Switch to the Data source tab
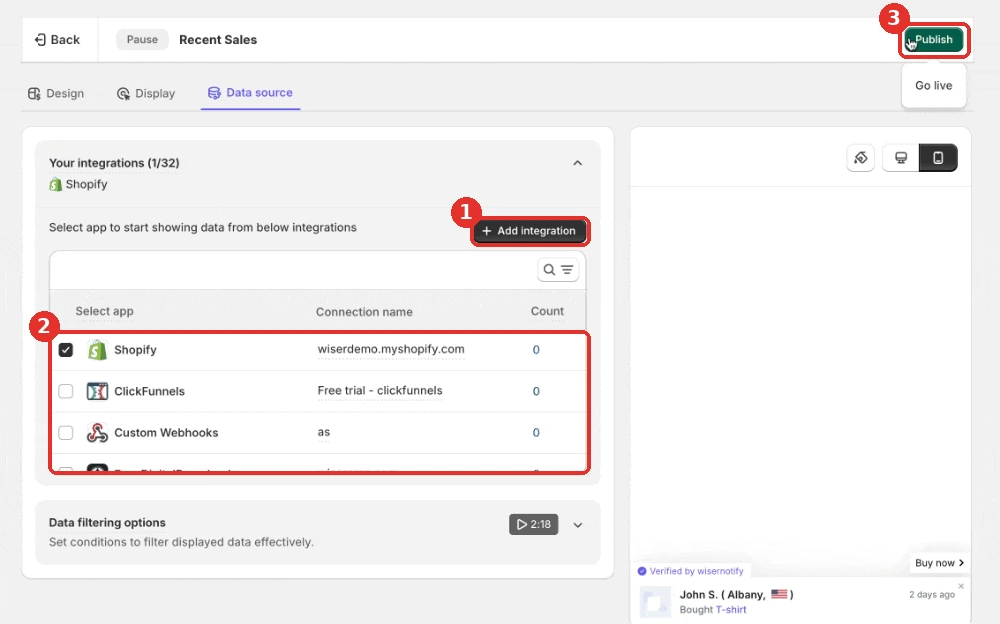 pos(250,93)
